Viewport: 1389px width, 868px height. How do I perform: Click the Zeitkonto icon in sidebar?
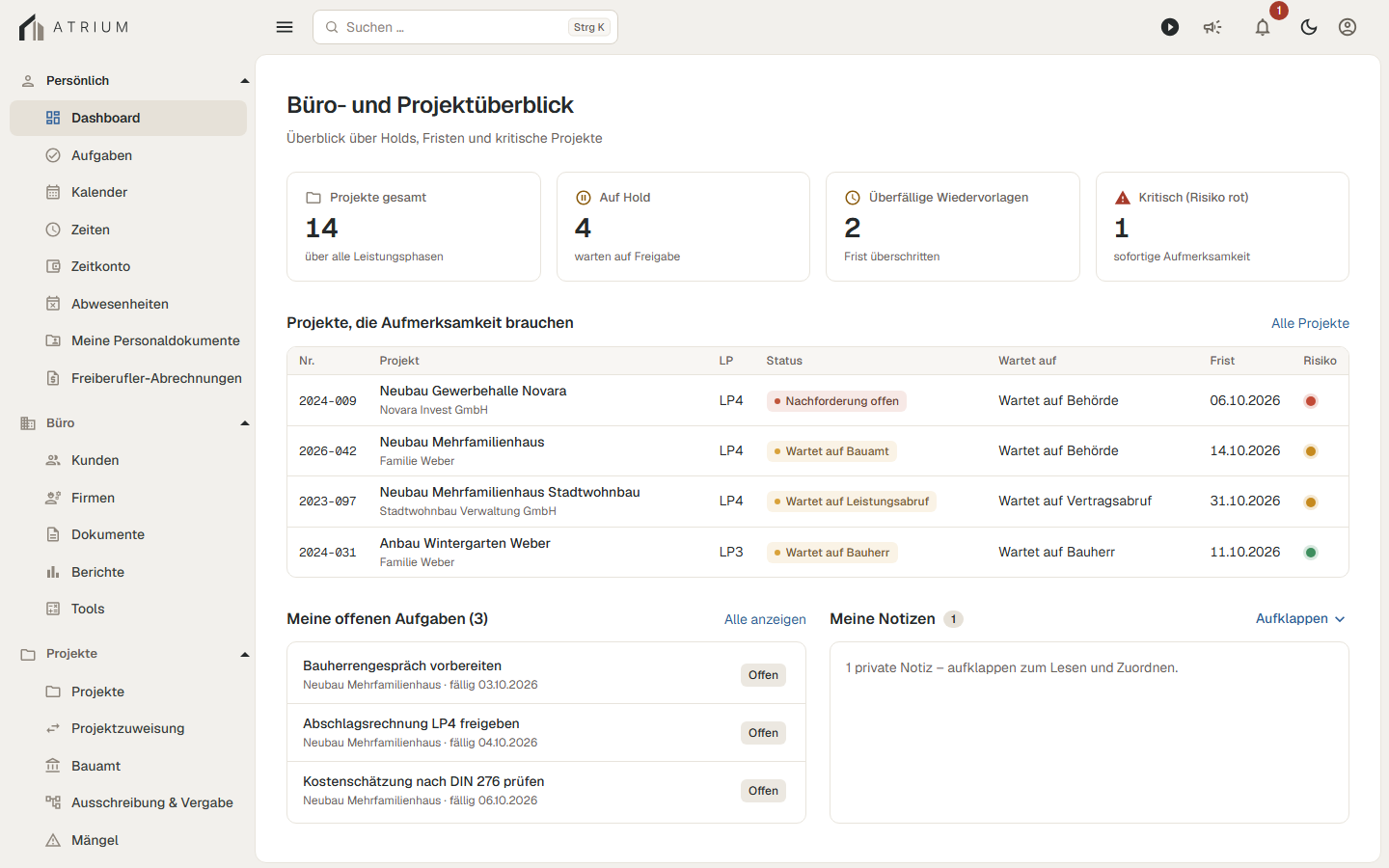click(53, 266)
